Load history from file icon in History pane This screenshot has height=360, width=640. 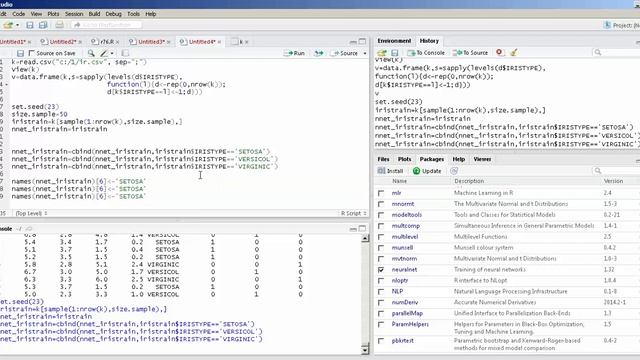coord(382,53)
